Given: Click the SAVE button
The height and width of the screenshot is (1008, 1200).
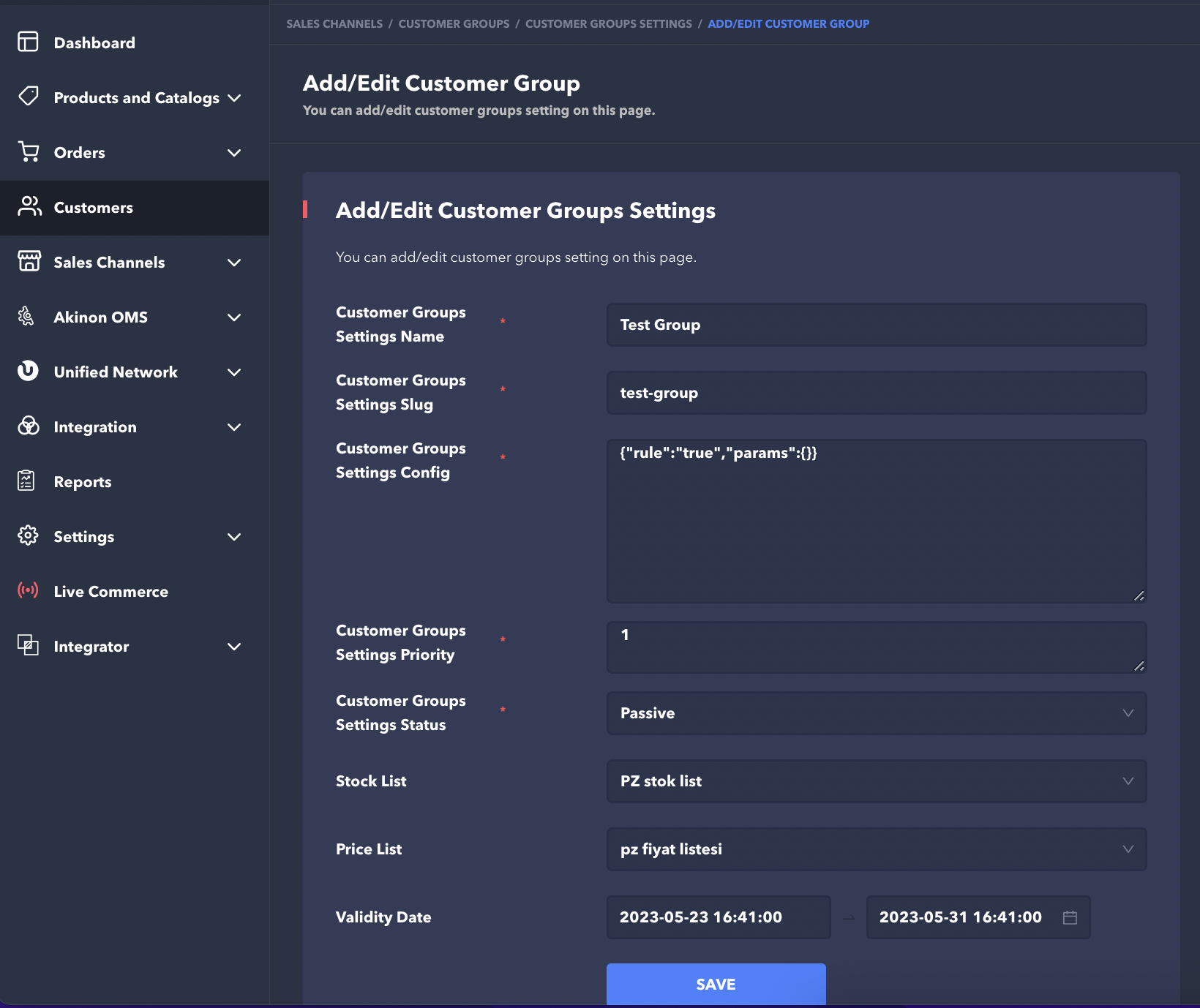Looking at the screenshot, I should [x=716, y=984].
